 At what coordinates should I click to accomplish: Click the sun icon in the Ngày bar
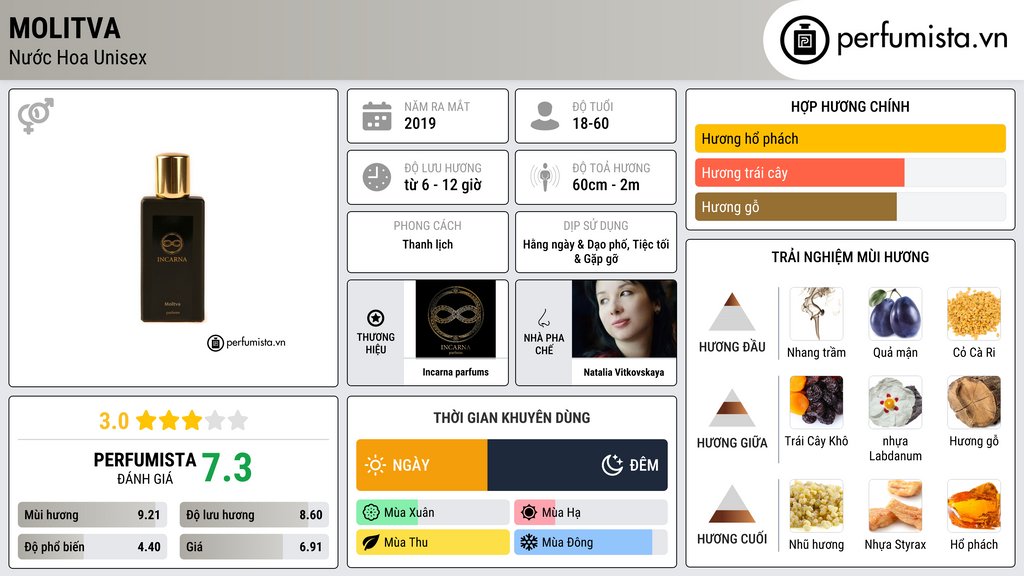[x=376, y=465]
